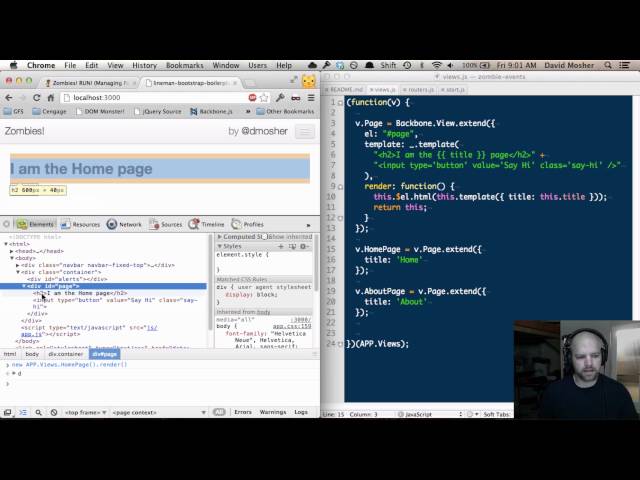Switch to the Network panel
640x480 pixels.
(x=124, y=224)
